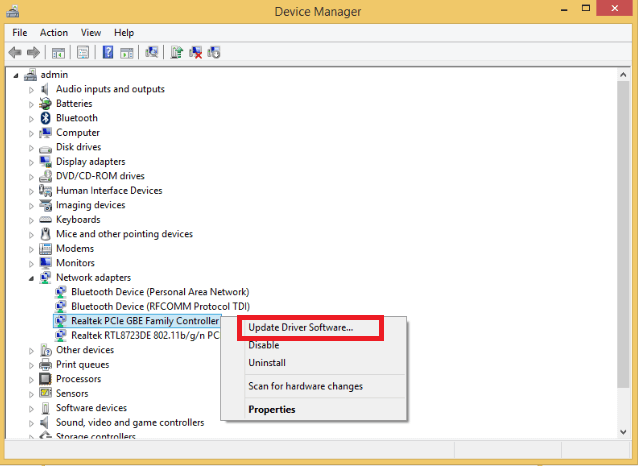Open the File menu
638x466 pixels.
pyautogui.click(x=20, y=33)
